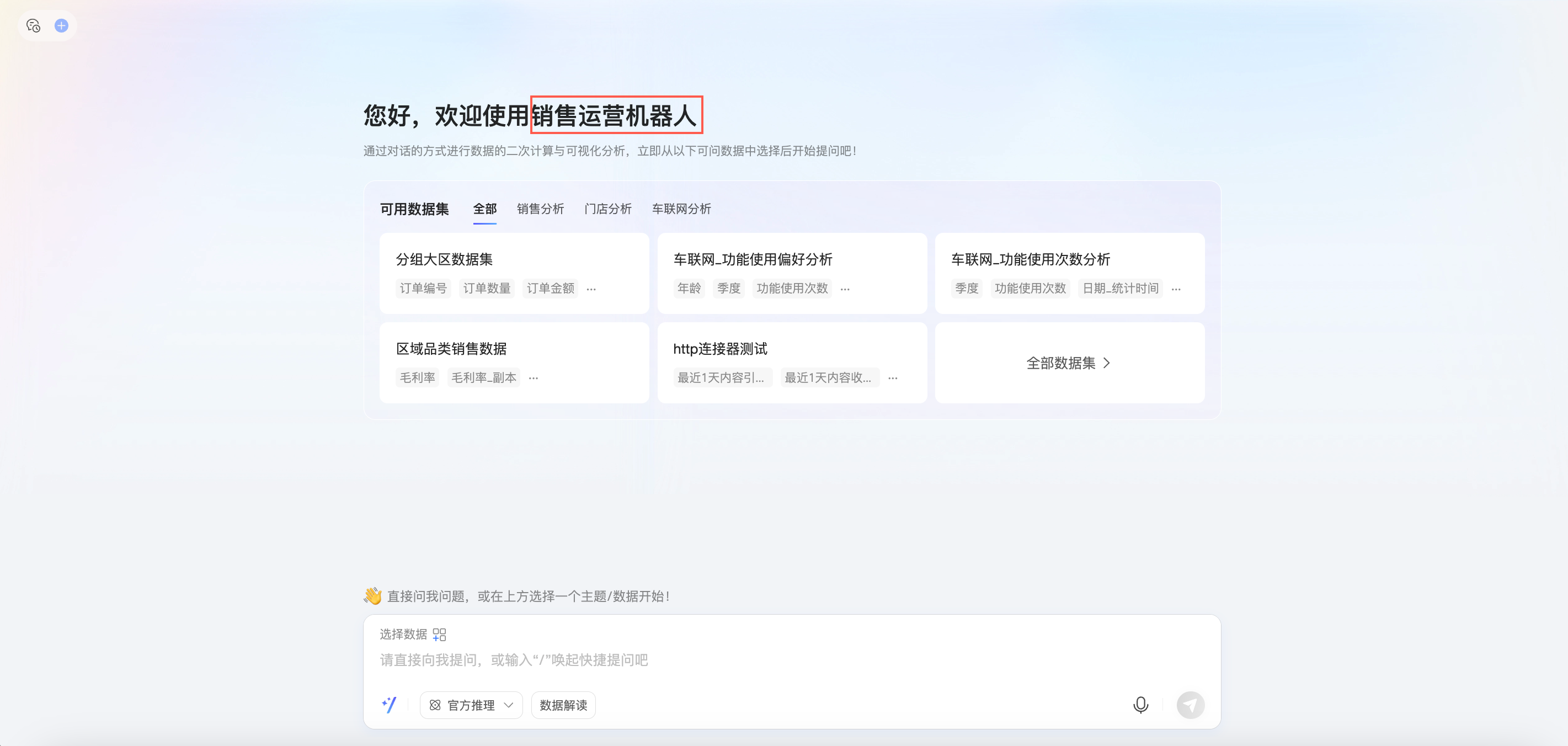Image resolution: width=1568 pixels, height=746 pixels.
Task: Click the 数据解读 button
Action: pyautogui.click(x=563, y=705)
